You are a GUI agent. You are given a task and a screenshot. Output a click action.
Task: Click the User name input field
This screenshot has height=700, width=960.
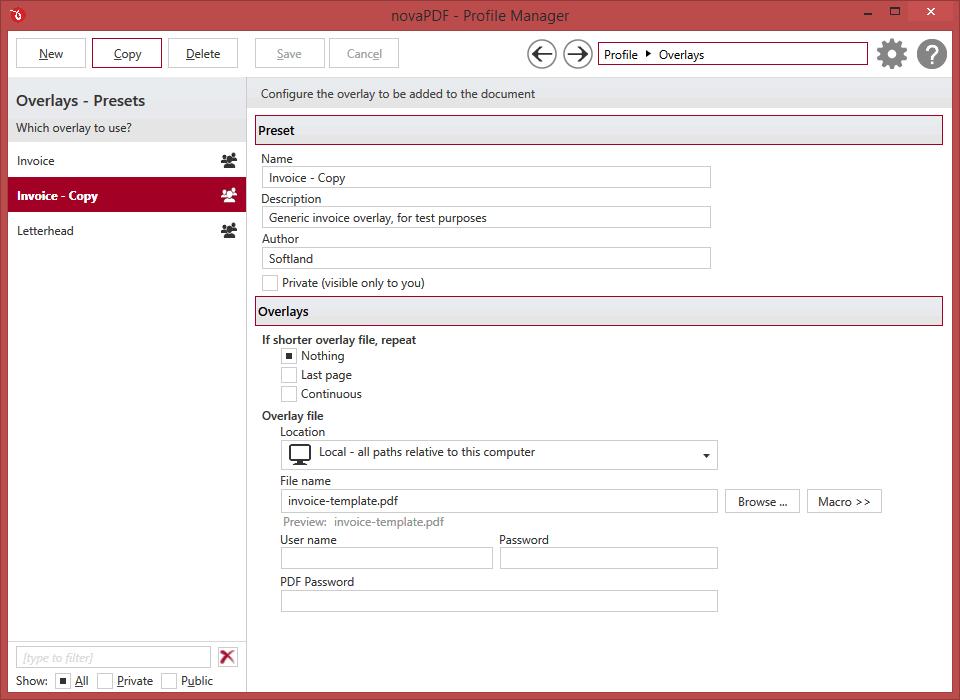pyautogui.click(x=386, y=558)
